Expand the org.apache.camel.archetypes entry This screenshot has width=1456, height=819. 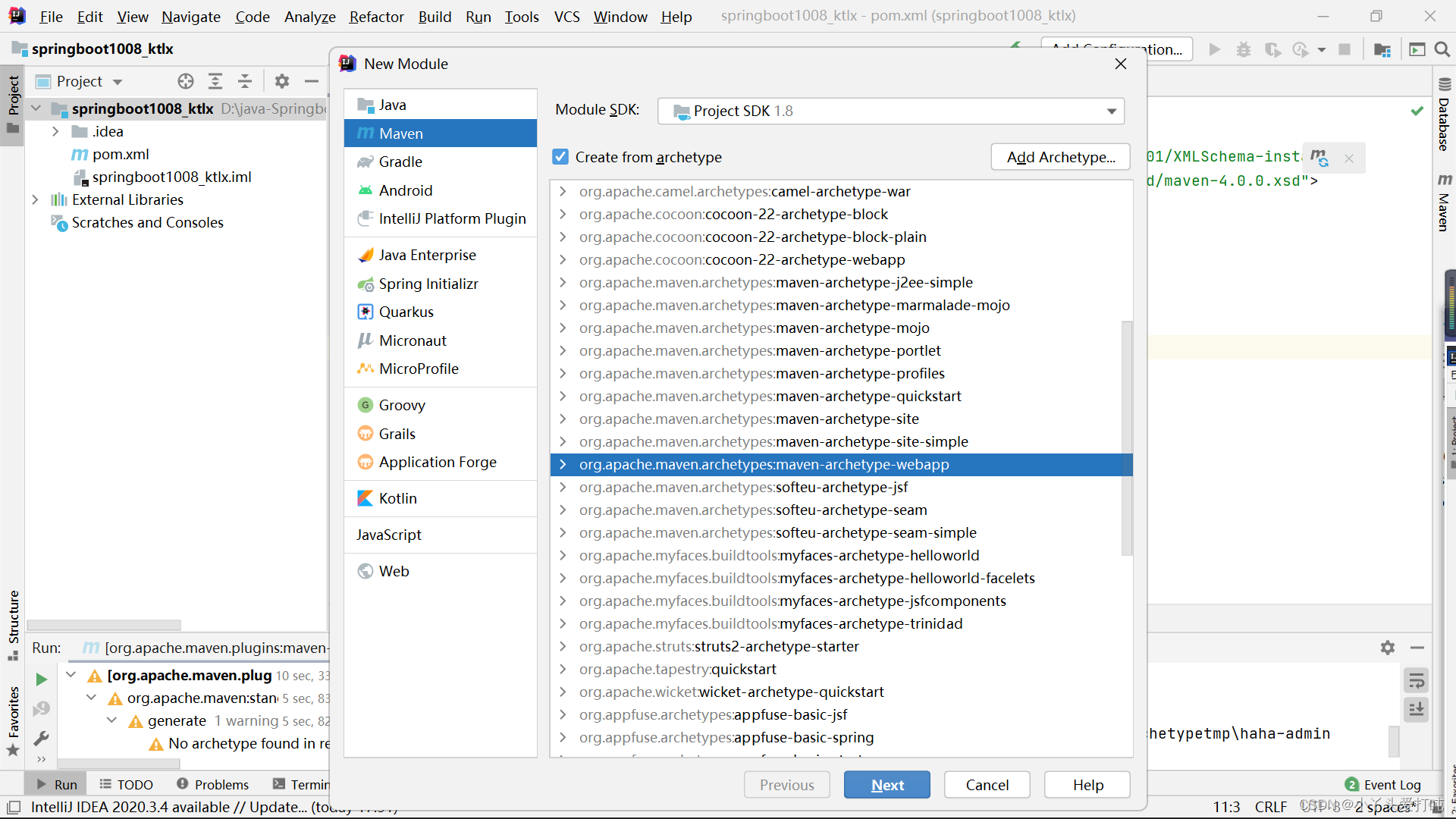(x=564, y=191)
